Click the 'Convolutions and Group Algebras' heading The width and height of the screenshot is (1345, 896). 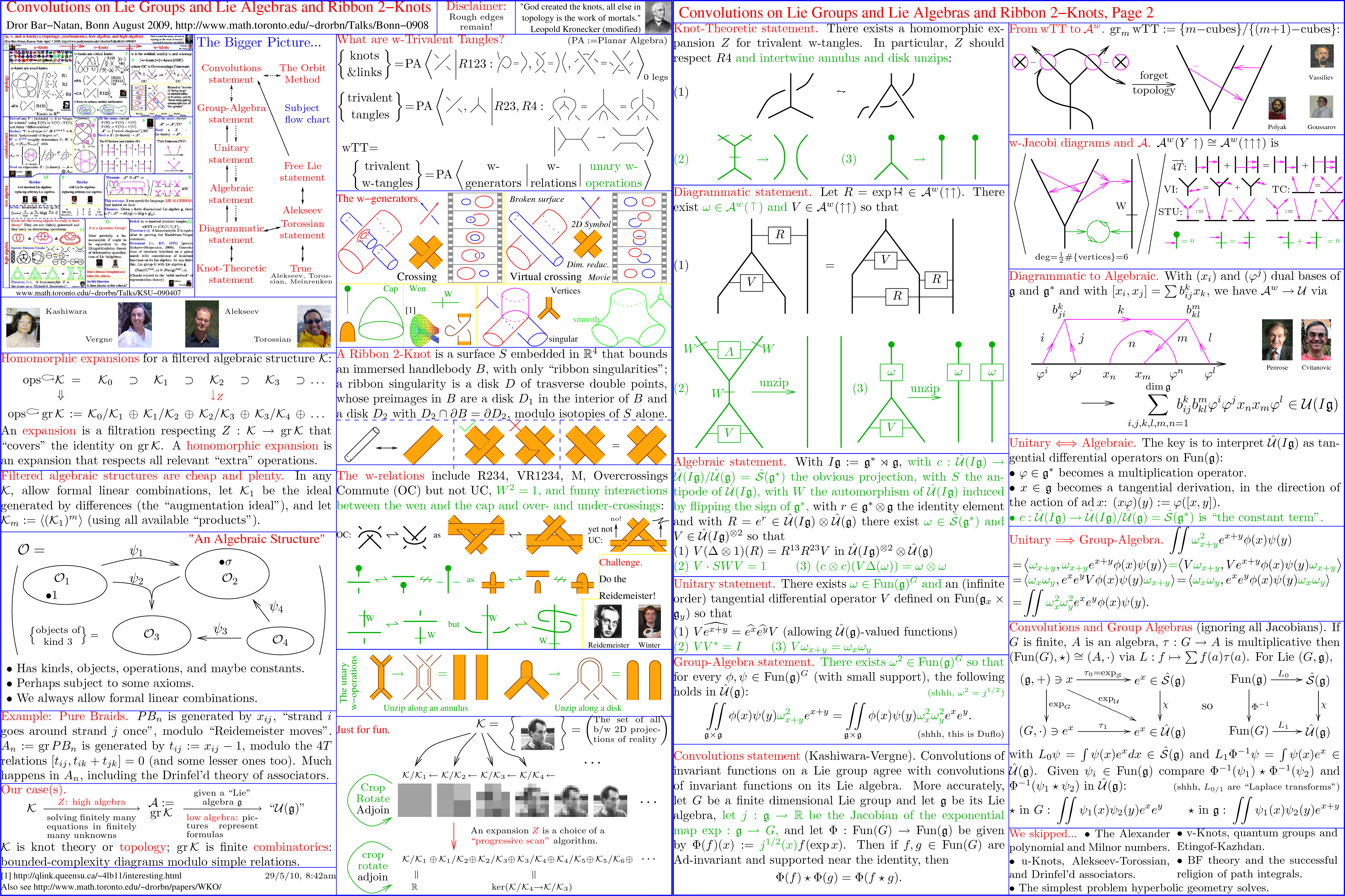tap(1101, 627)
